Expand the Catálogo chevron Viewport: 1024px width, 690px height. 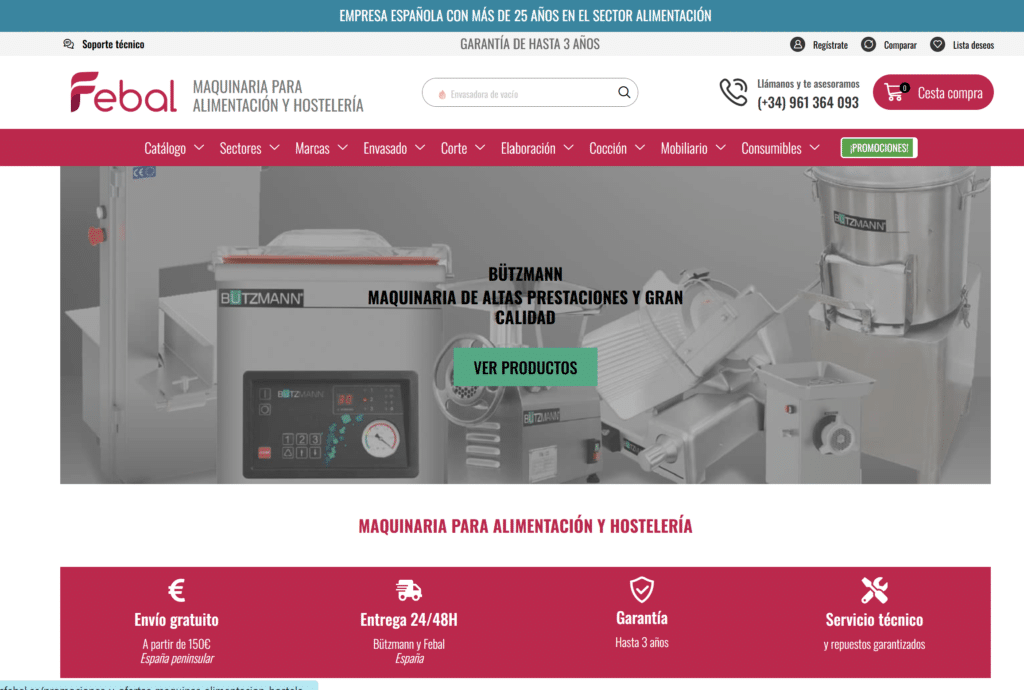(199, 148)
